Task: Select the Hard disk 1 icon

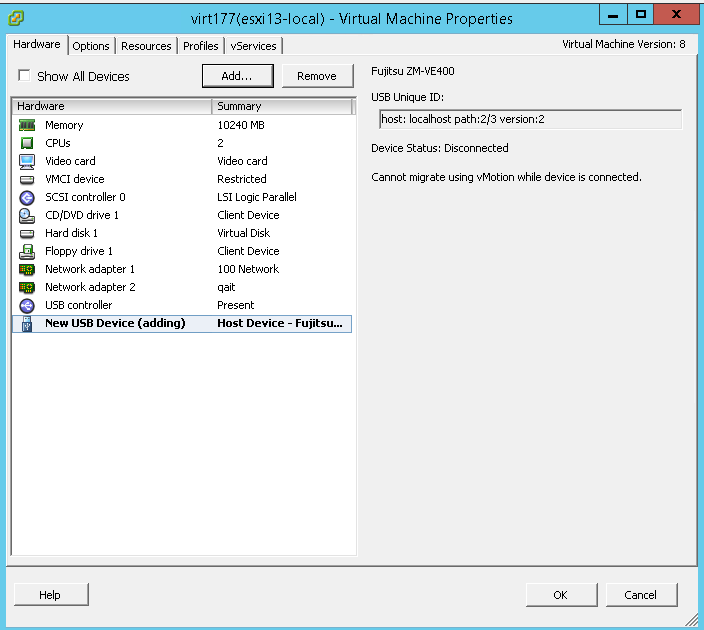Action: pos(27,233)
